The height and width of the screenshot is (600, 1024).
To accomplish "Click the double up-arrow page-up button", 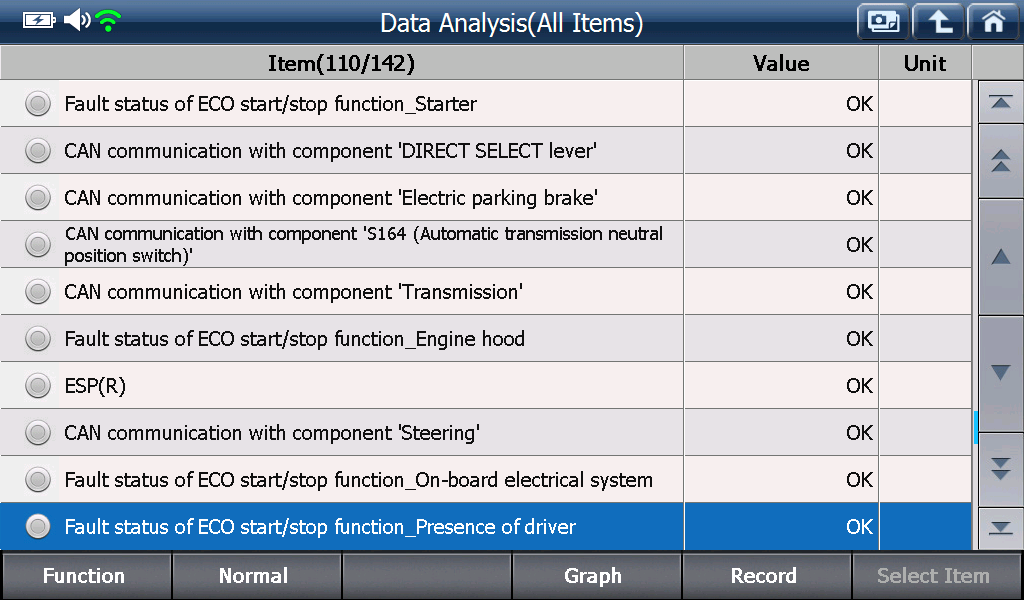I will coord(1000,161).
